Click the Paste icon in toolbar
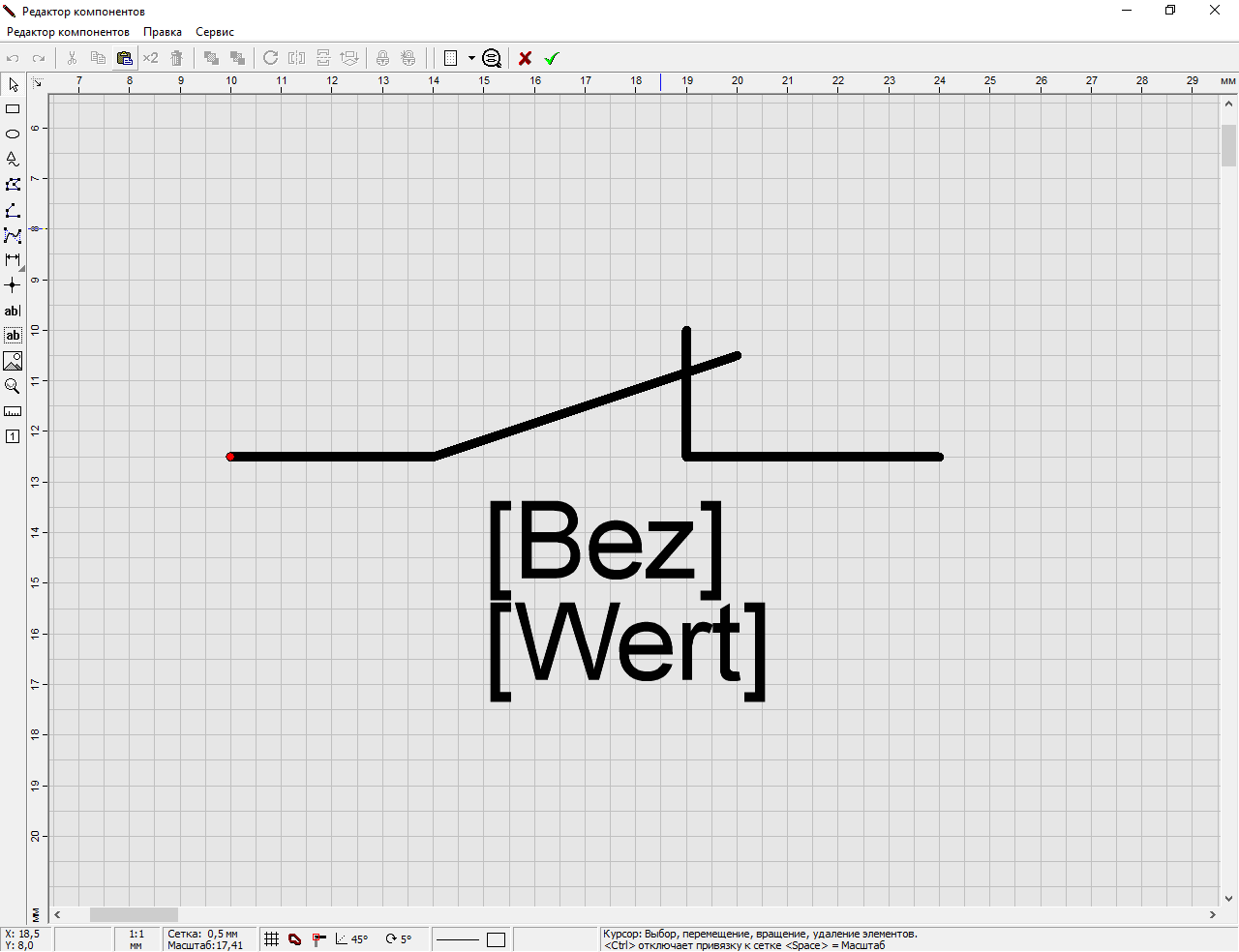The image size is (1239, 952). tap(124, 58)
